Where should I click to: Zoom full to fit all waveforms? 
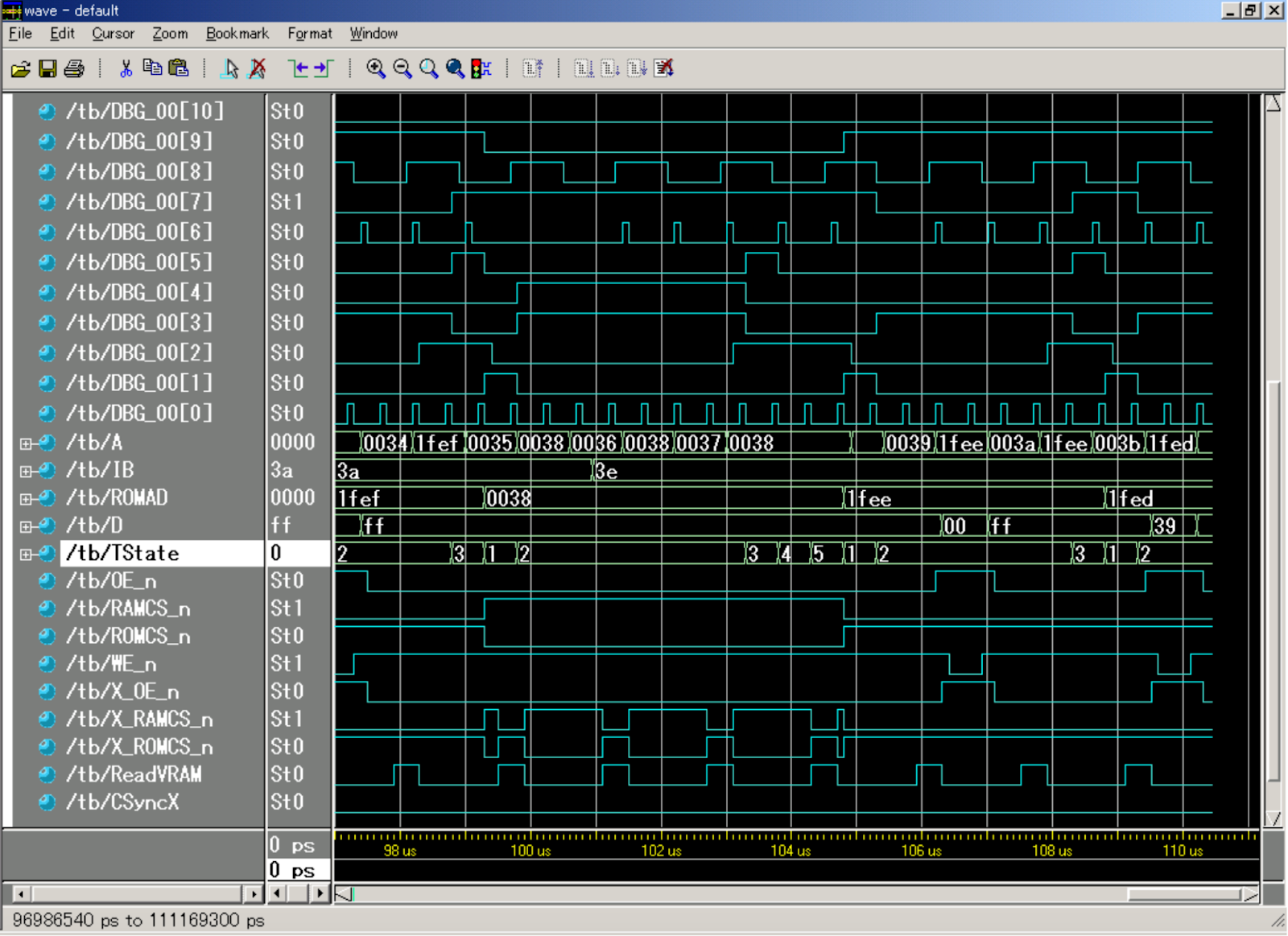427,68
